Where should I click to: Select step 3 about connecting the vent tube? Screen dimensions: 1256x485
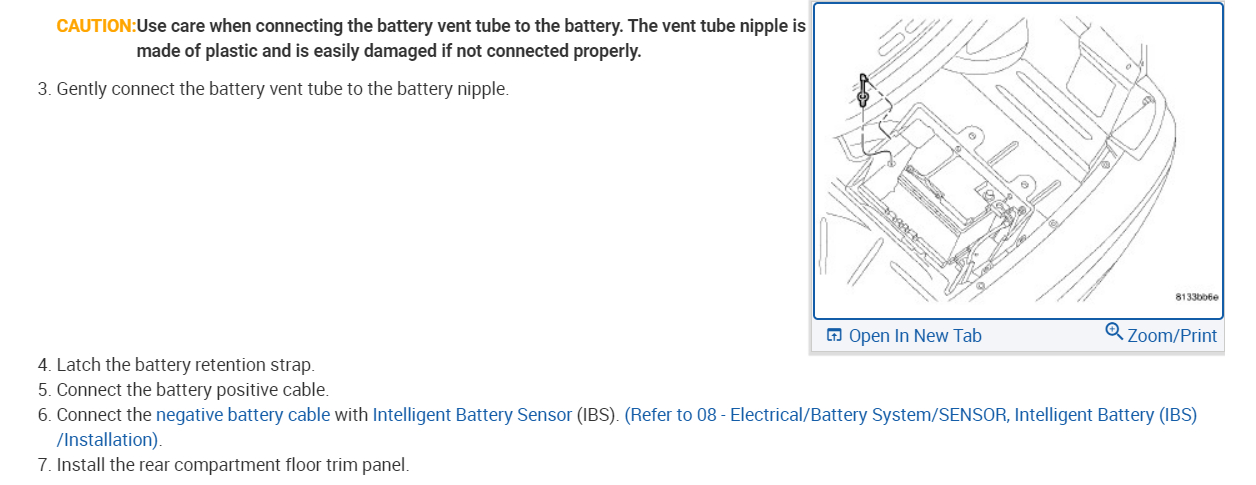(282, 89)
